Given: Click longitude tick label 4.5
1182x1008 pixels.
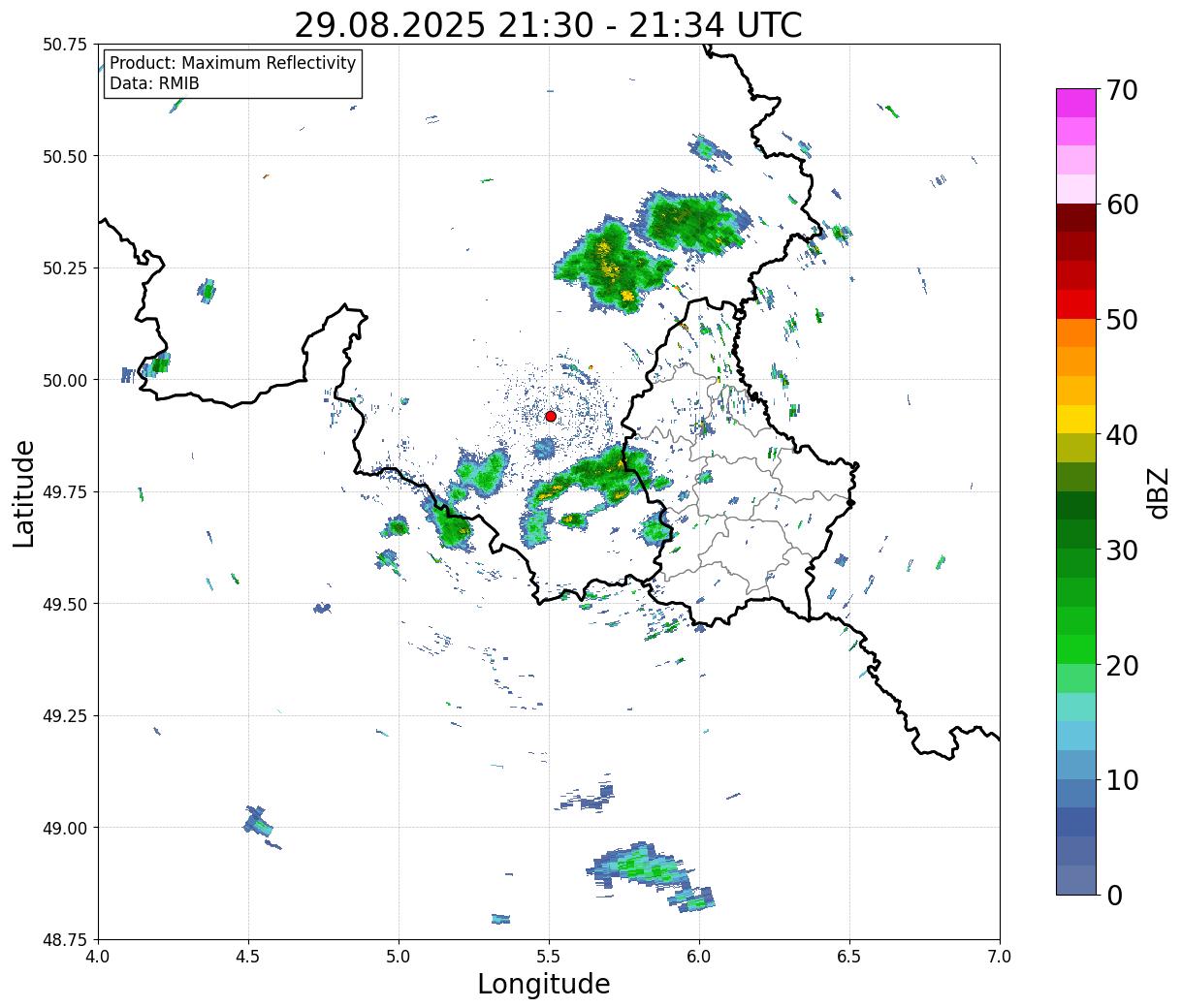Looking at the screenshot, I should click(248, 956).
